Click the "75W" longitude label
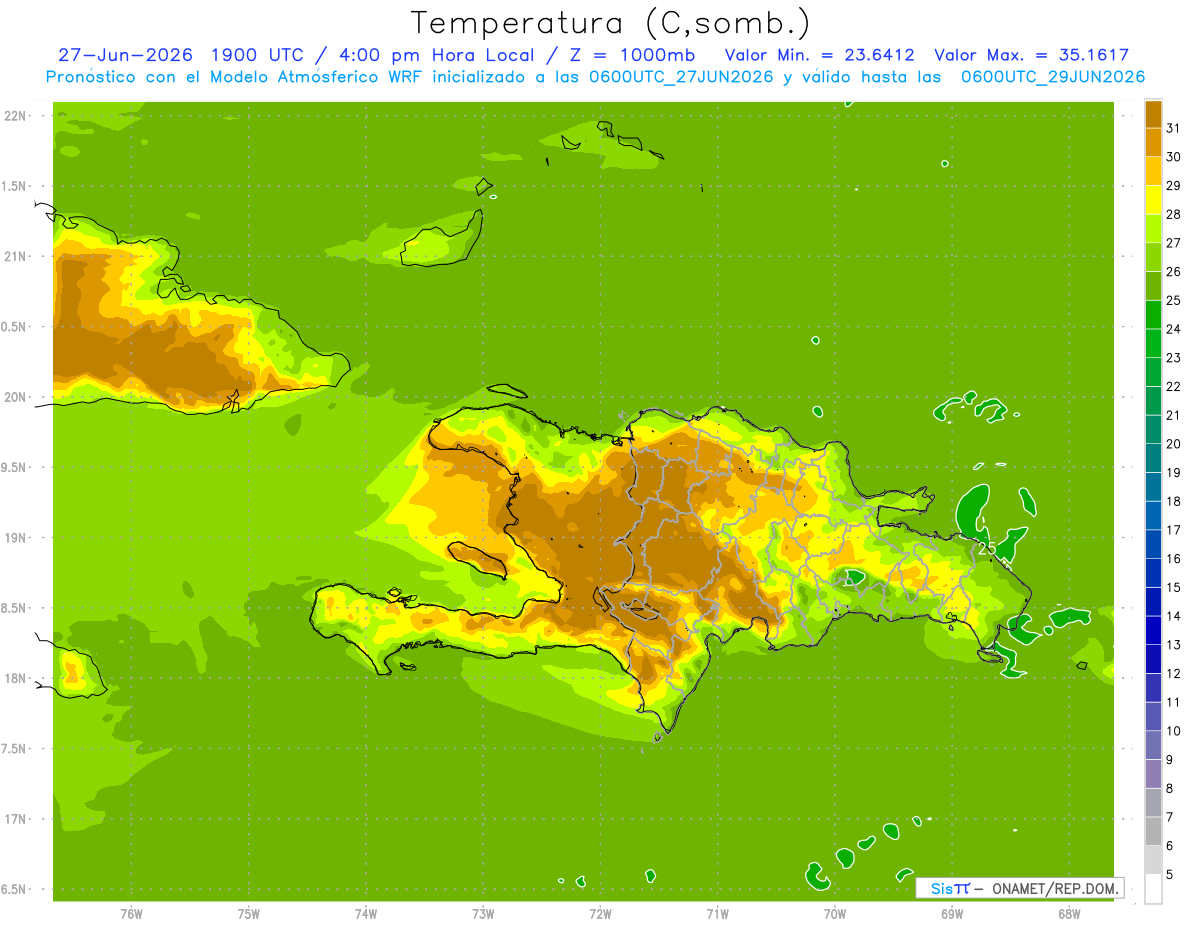1200x927 pixels. (x=249, y=913)
